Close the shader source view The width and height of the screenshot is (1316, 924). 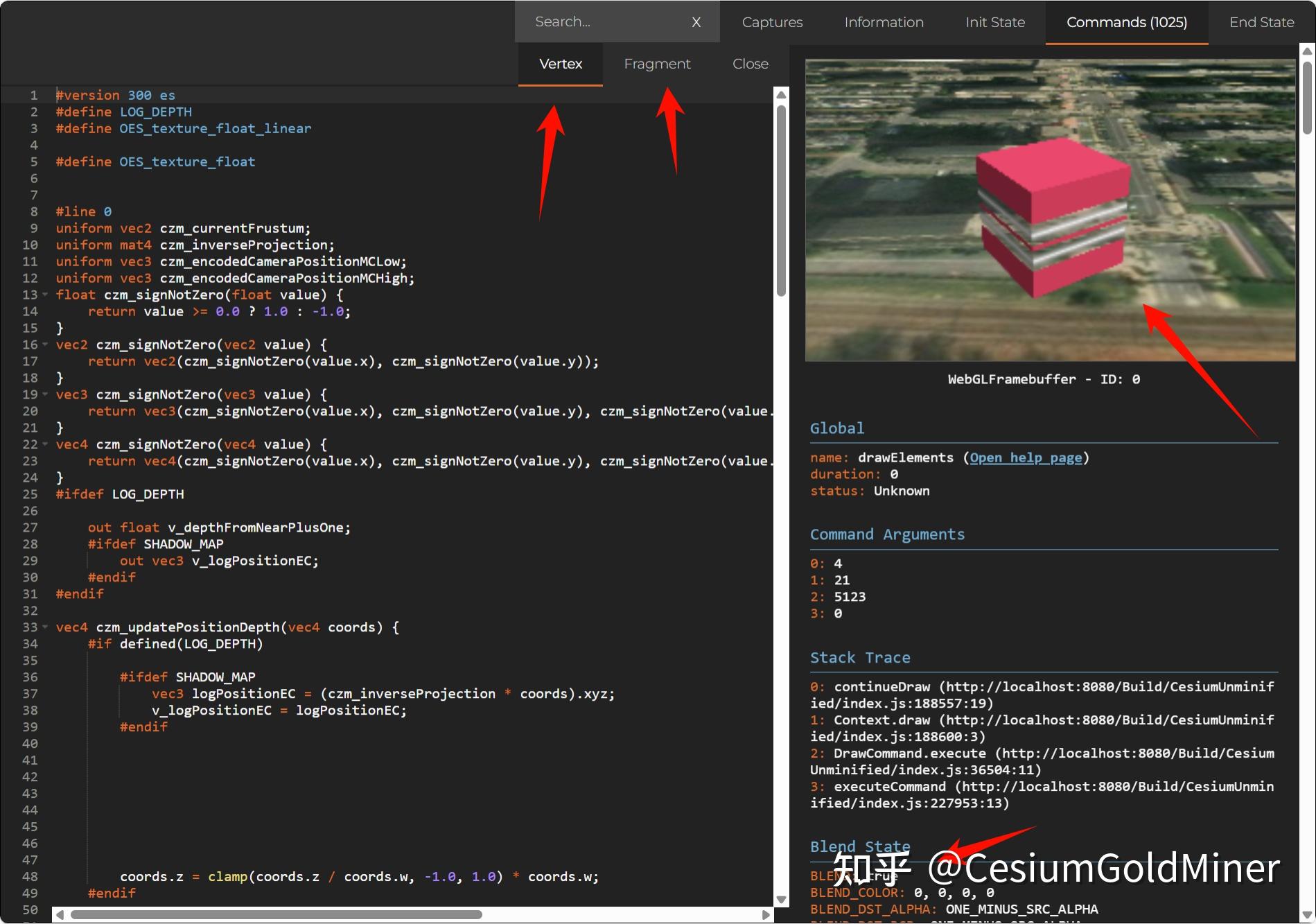click(x=749, y=64)
